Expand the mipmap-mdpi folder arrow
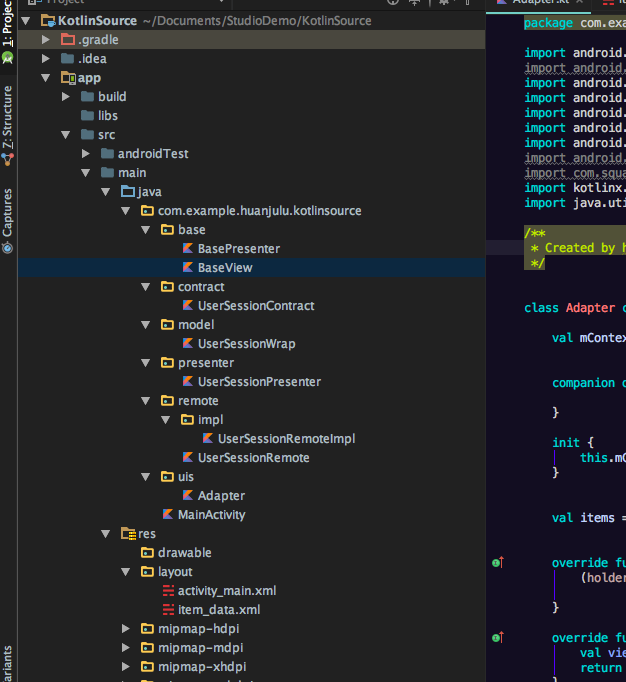Screen dimensions: 626x682 click(x=125, y=648)
